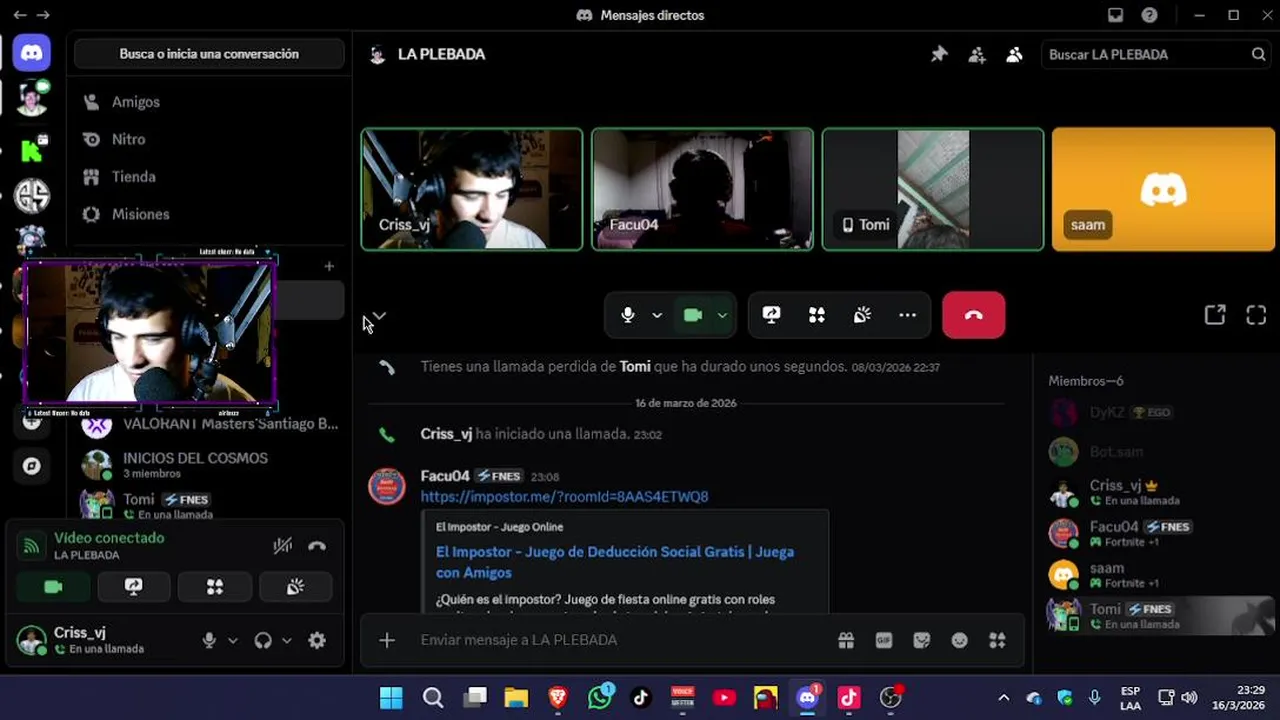Toggle camera in voice connected panel
This screenshot has width=1280, height=720.
[53, 587]
